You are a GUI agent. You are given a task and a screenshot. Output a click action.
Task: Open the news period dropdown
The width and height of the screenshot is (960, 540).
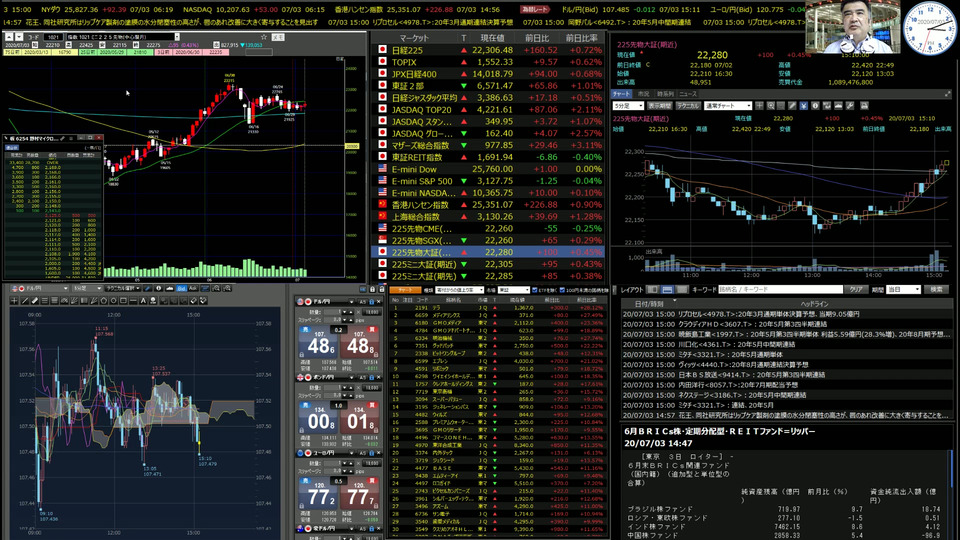click(x=902, y=289)
